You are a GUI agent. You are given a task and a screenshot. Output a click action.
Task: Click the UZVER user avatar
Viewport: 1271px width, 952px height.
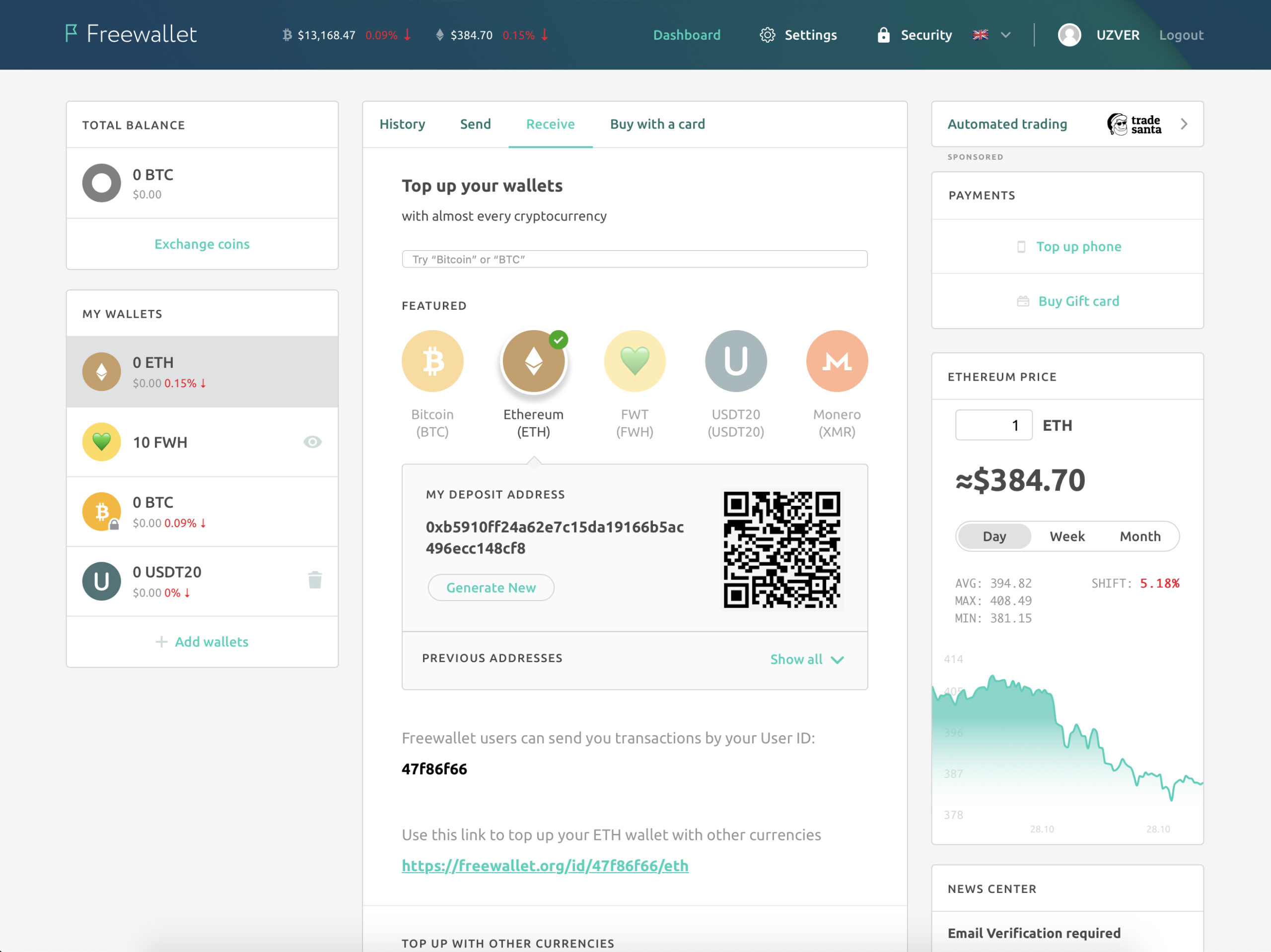pyautogui.click(x=1069, y=35)
